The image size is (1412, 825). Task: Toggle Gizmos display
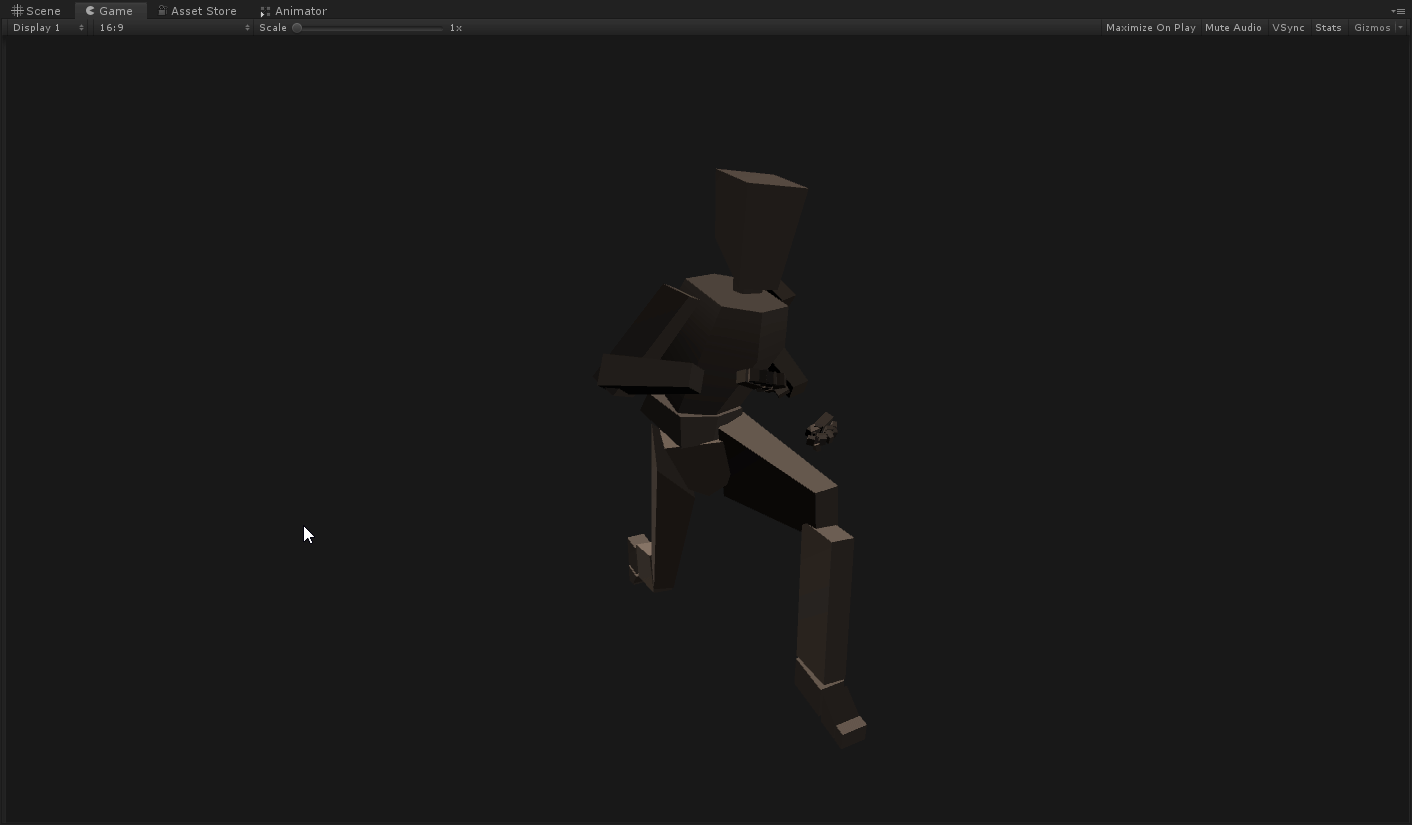pyautogui.click(x=1372, y=28)
